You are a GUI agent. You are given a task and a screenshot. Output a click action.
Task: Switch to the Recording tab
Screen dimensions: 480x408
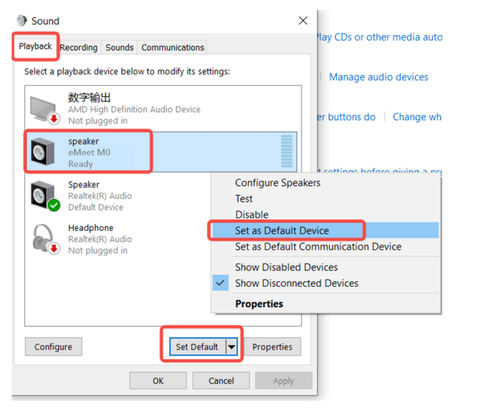[x=79, y=48]
